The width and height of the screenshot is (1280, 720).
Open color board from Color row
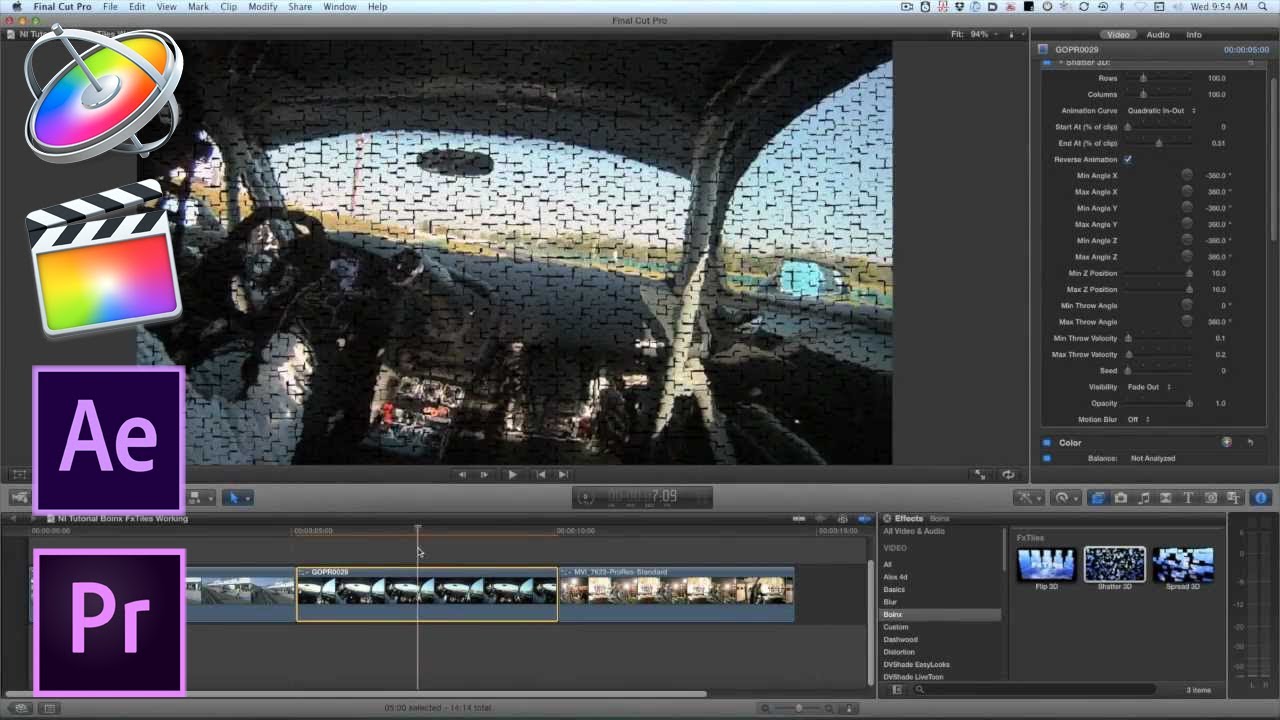[1227, 442]
